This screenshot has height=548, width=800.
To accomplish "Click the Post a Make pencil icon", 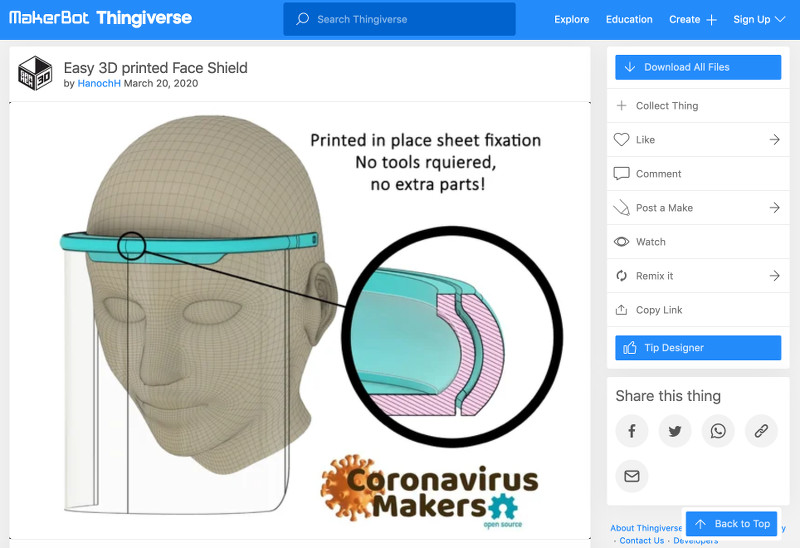I will 621,208.
